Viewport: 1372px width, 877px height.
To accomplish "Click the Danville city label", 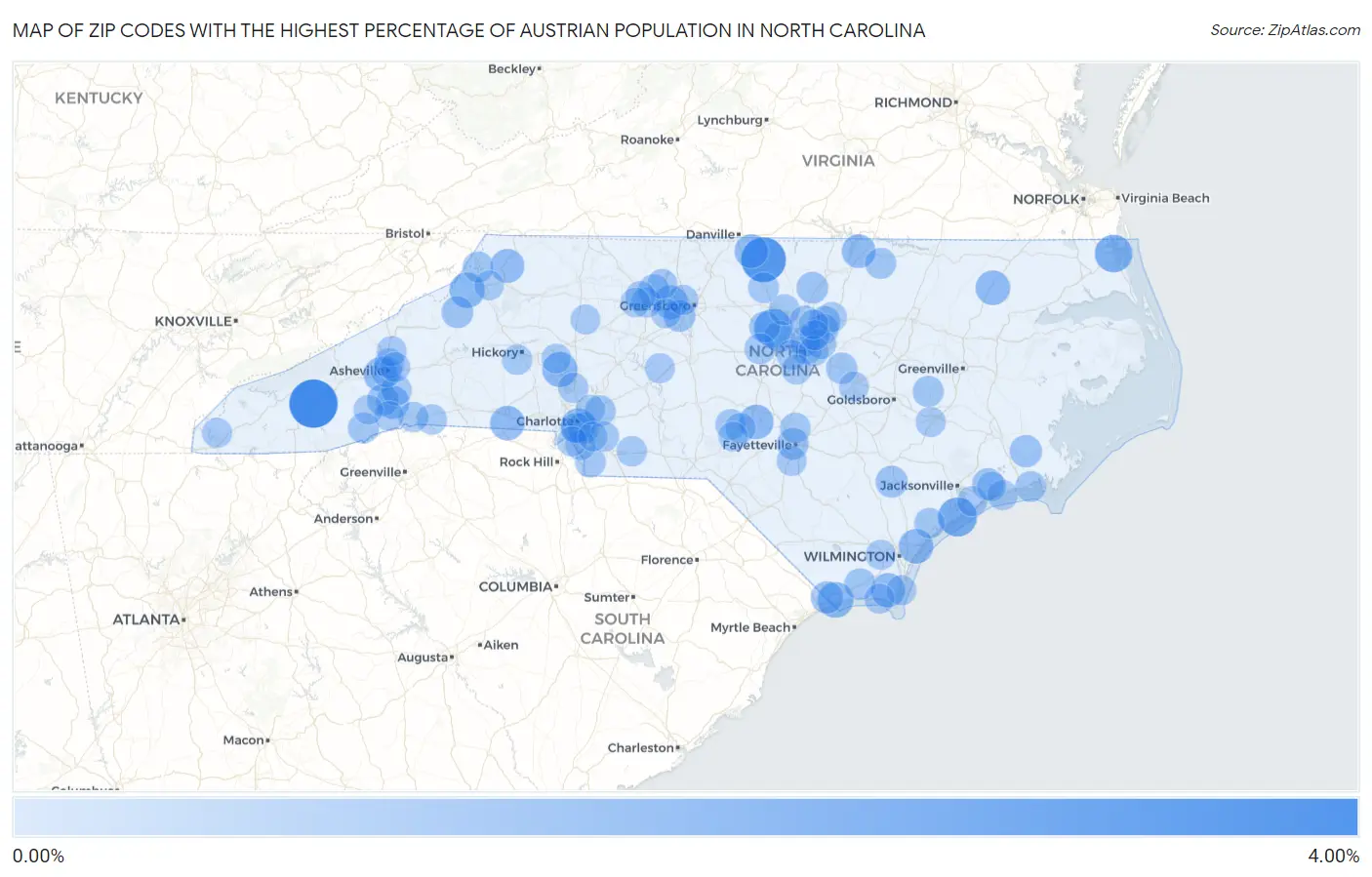I will point(710,234).
